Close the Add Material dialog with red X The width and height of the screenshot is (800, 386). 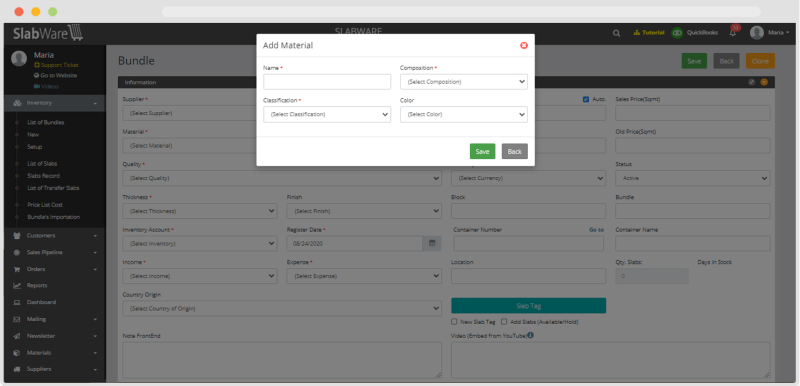pos(523,45)
